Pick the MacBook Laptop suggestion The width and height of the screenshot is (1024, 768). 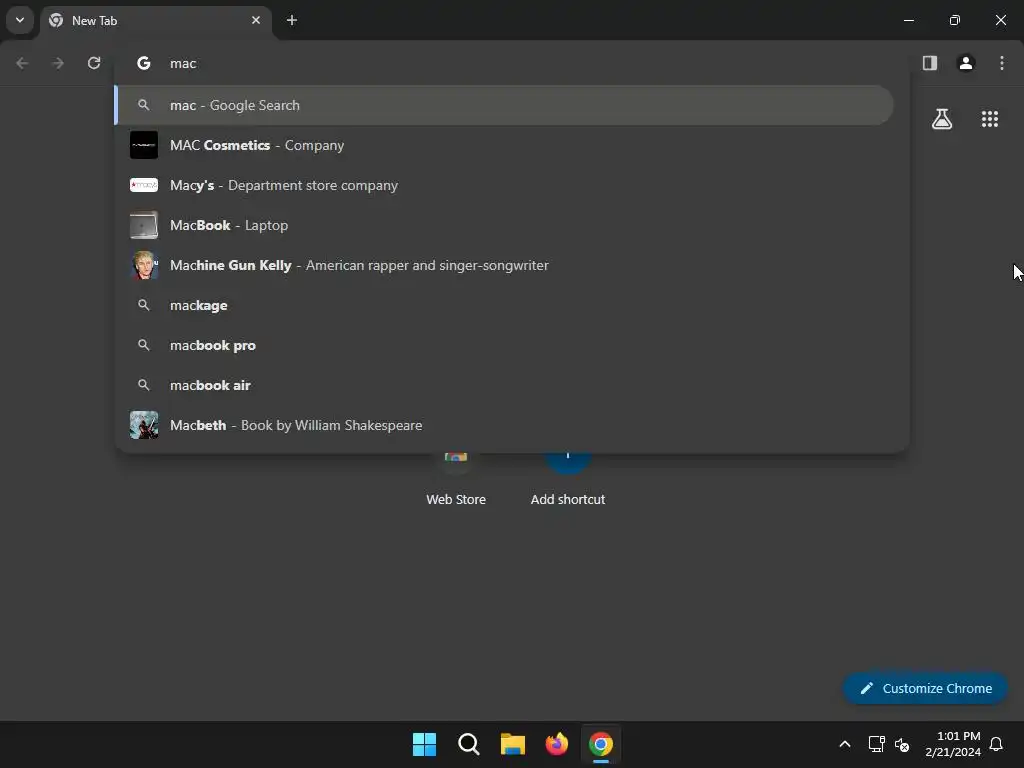pos(504,225)
